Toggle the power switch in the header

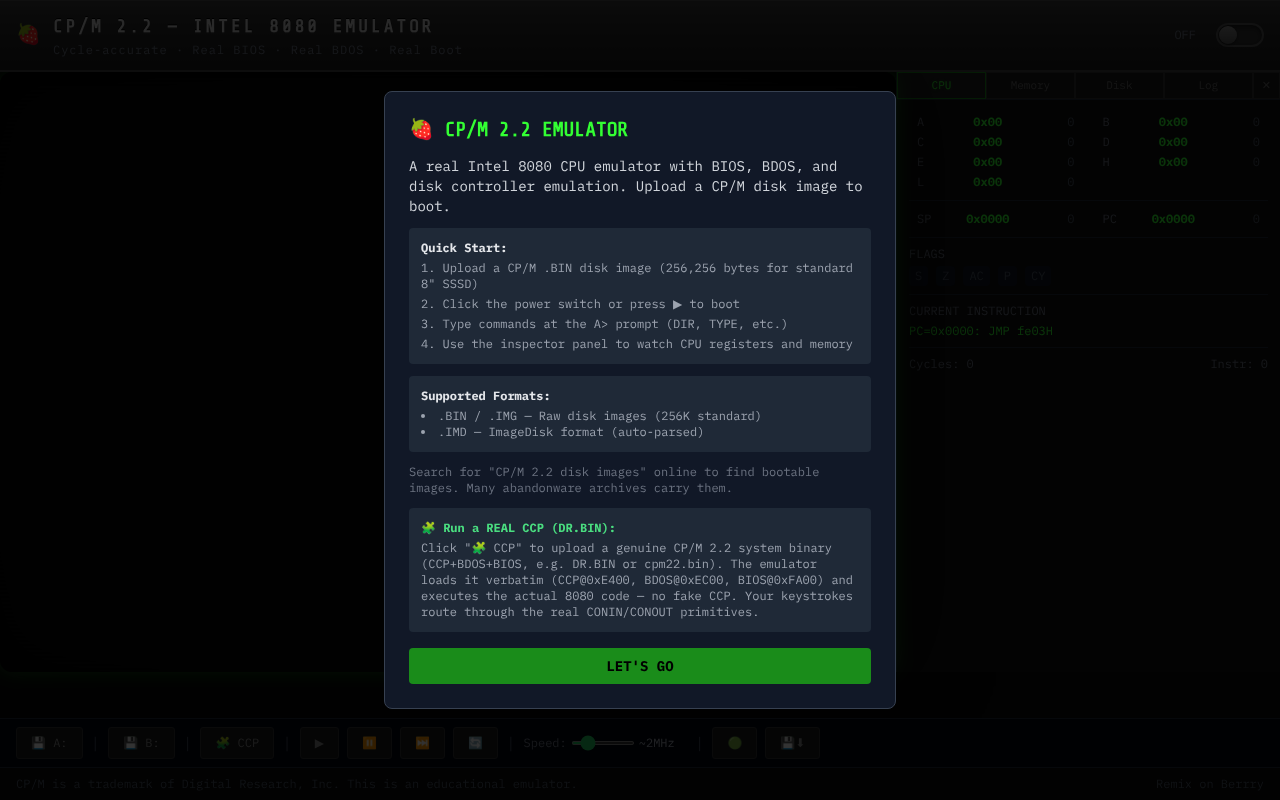(x=1239, y=35)
